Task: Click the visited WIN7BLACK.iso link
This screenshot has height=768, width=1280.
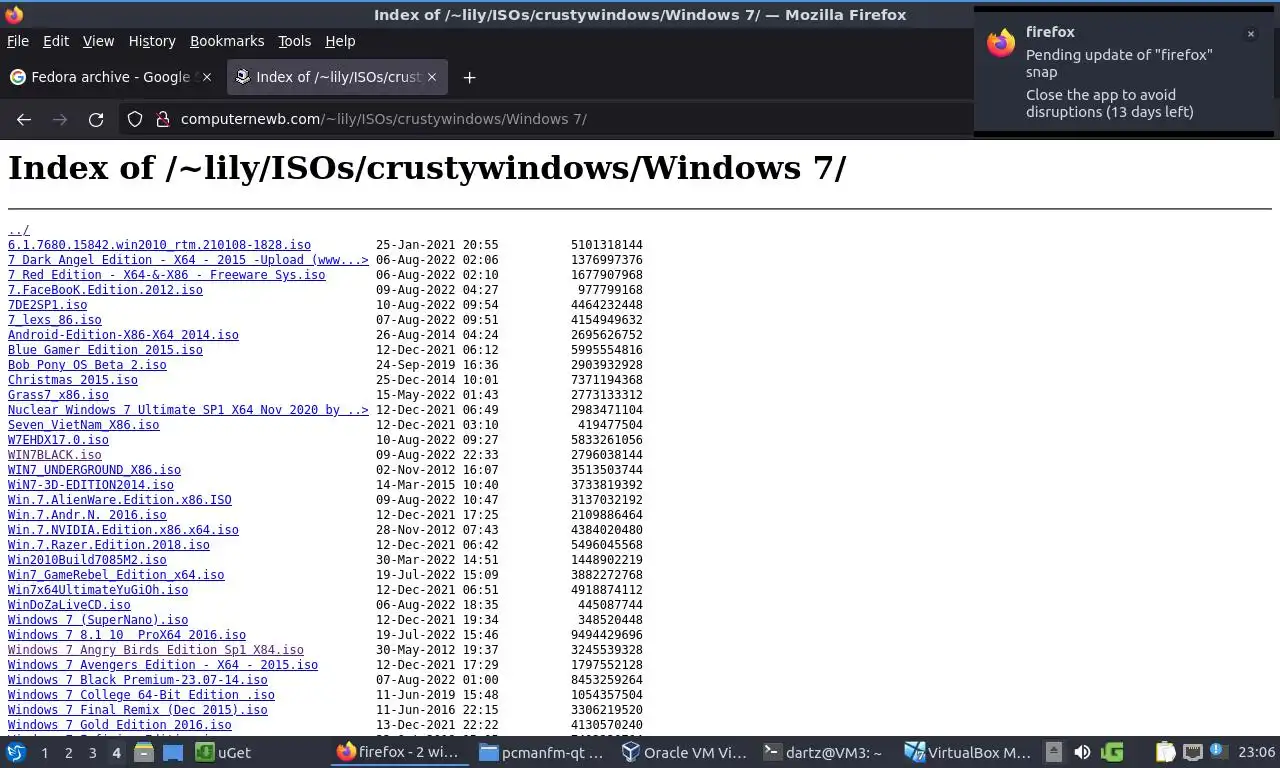Action: 54,455
